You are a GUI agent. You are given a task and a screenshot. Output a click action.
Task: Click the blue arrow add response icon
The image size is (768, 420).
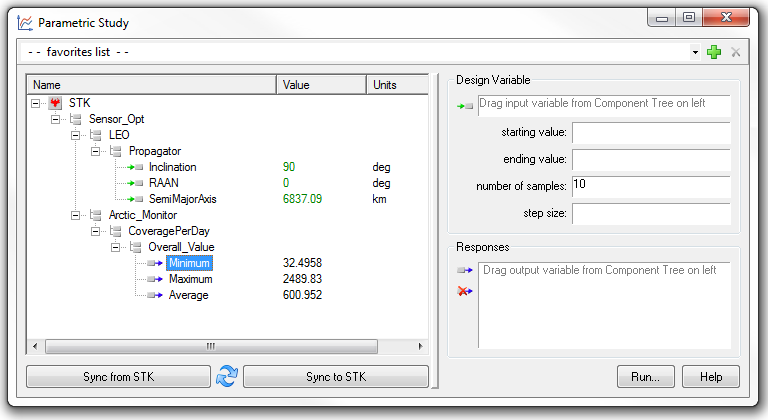coord(464,271)
